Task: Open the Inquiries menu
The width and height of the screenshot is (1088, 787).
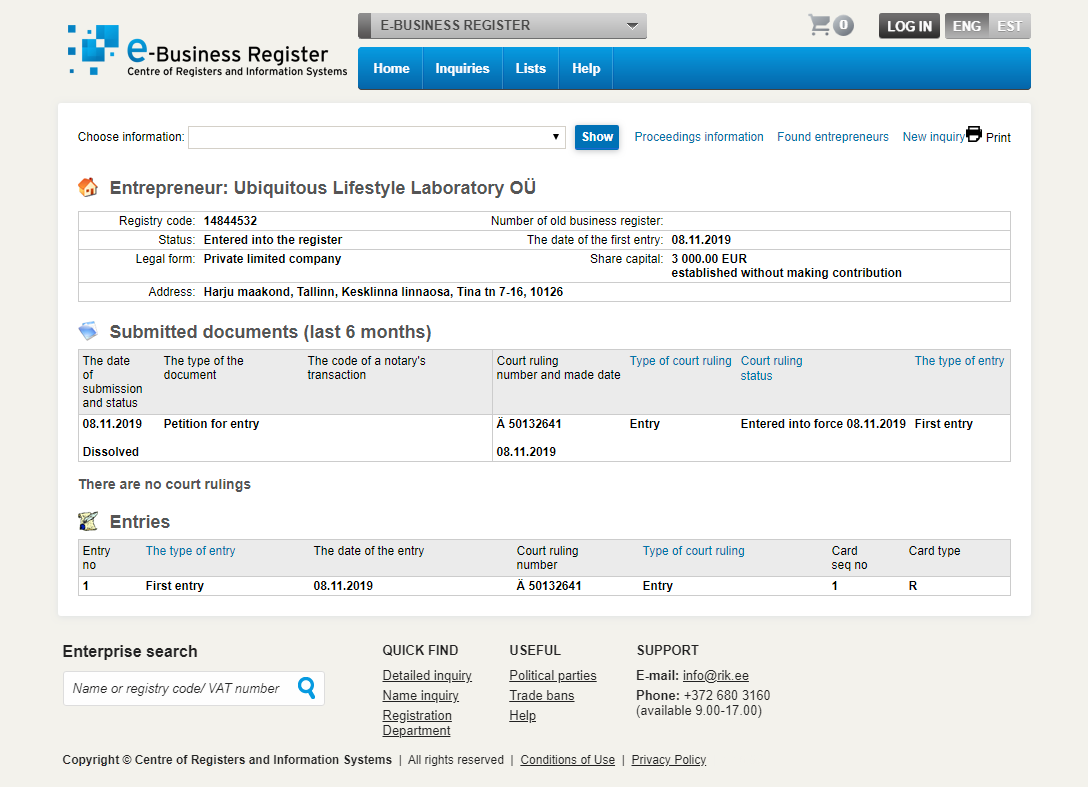Action: (x=462, y=69)
